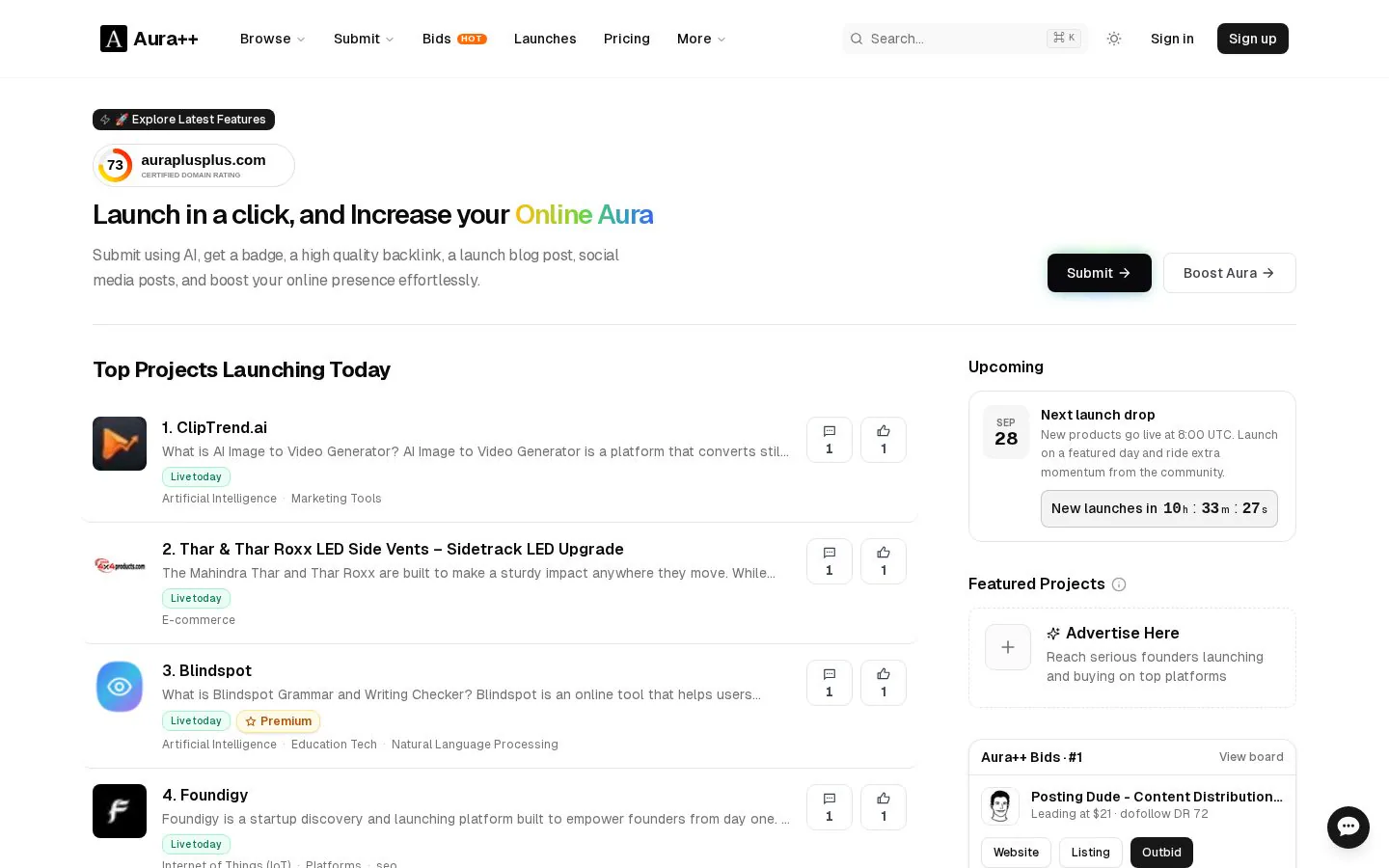1389x868 pixels.
Task: Upvote the ClipTrend.ai project
Action: tap(884, 440)
